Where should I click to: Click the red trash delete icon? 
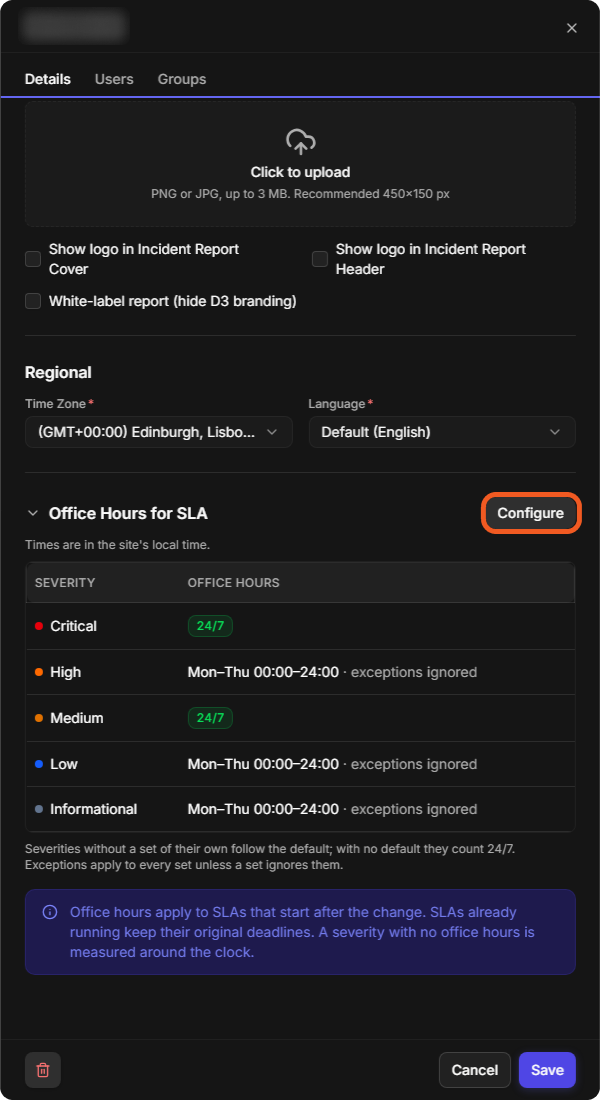[43, 1070]
